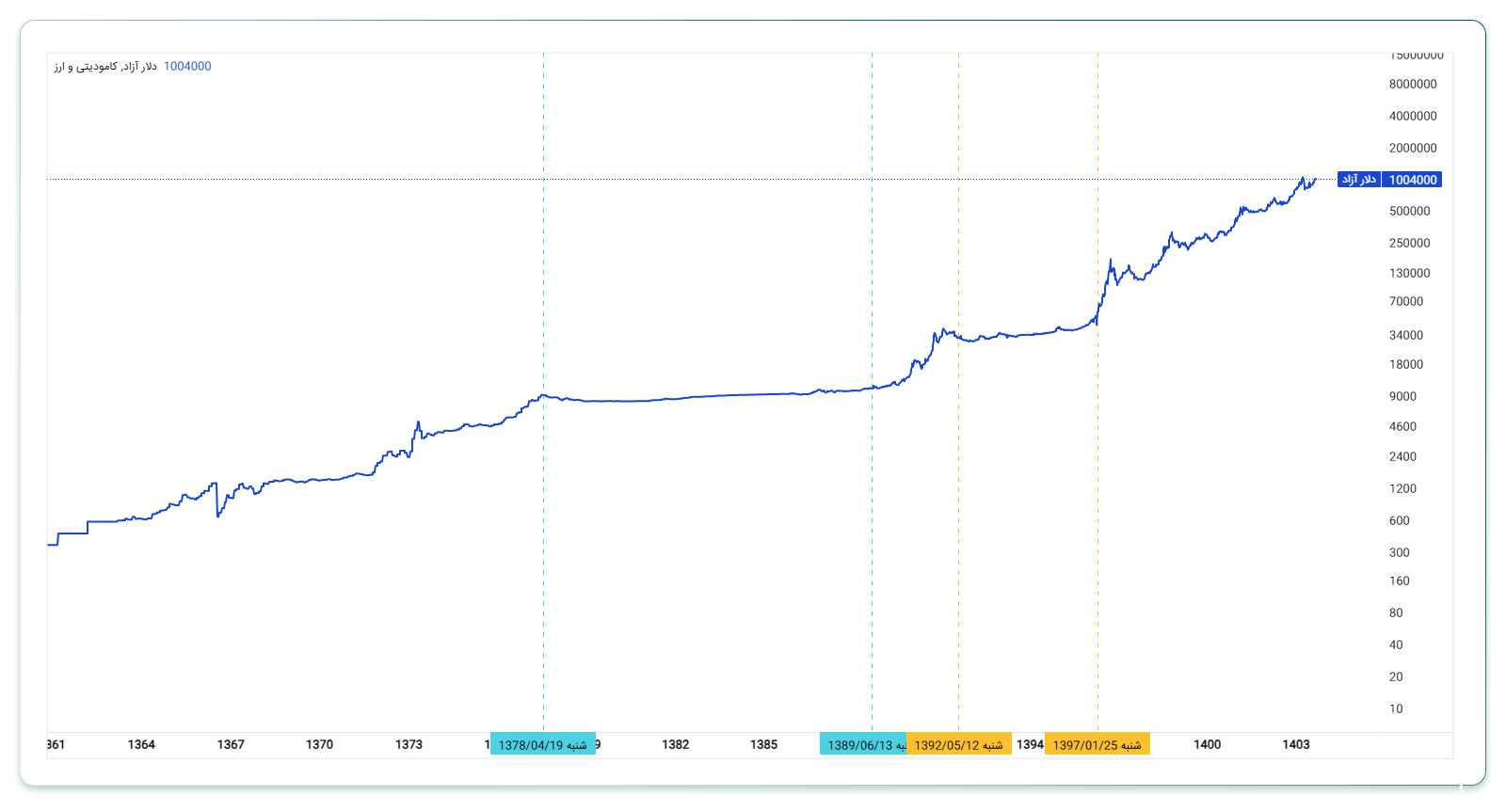Screen dimensions: 1506x812
Task: Click the 1397/01/25 date marker label
Action: 1097,744
